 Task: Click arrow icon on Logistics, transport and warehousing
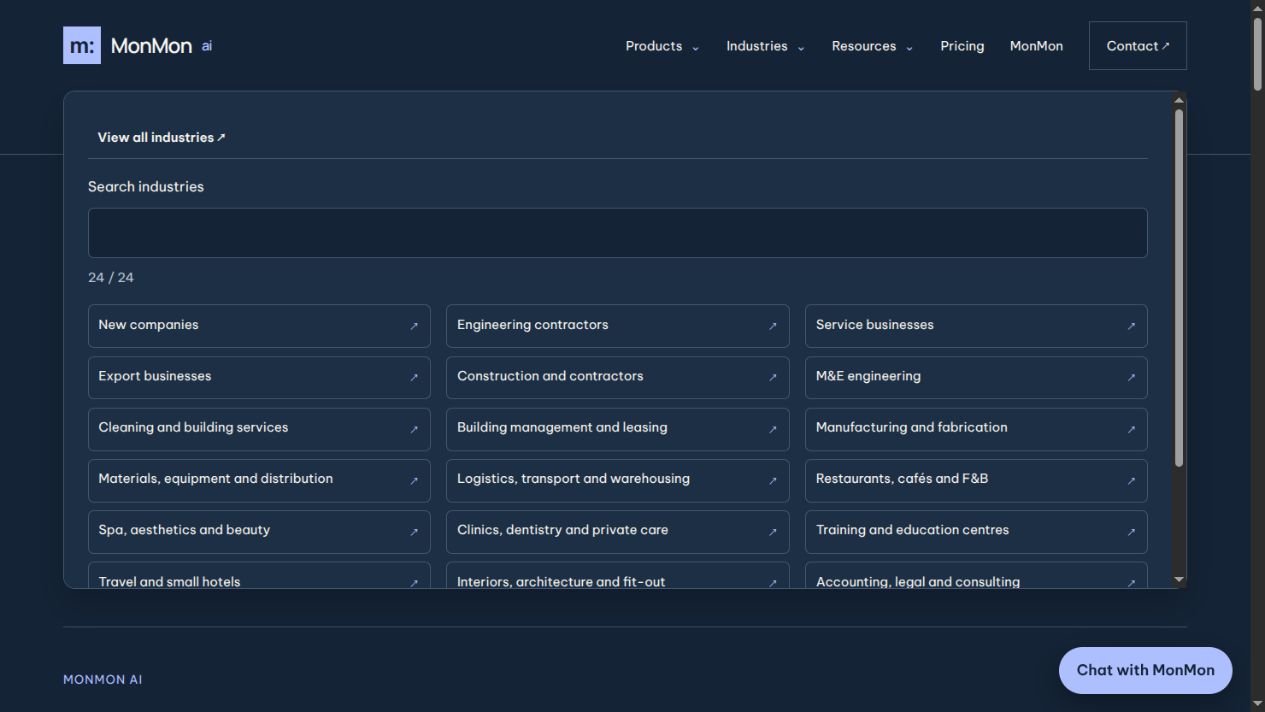point(772,480)
